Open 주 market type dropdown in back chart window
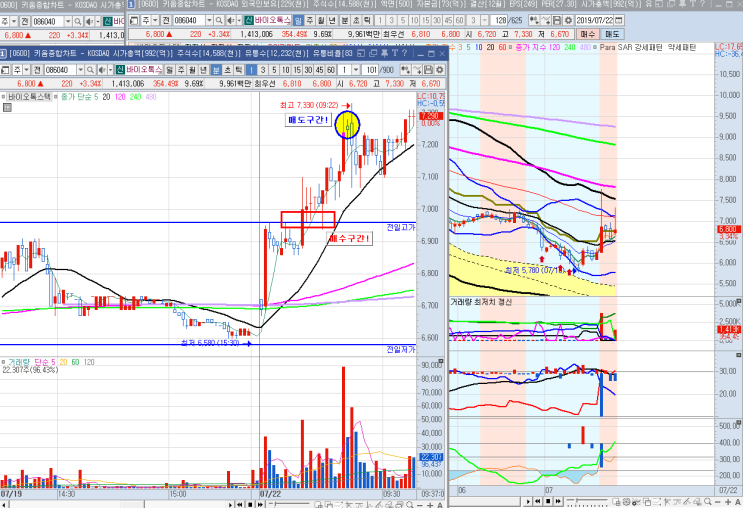This screenshot has height=508, width=743. pyautogui.click(x=155, y=20)
